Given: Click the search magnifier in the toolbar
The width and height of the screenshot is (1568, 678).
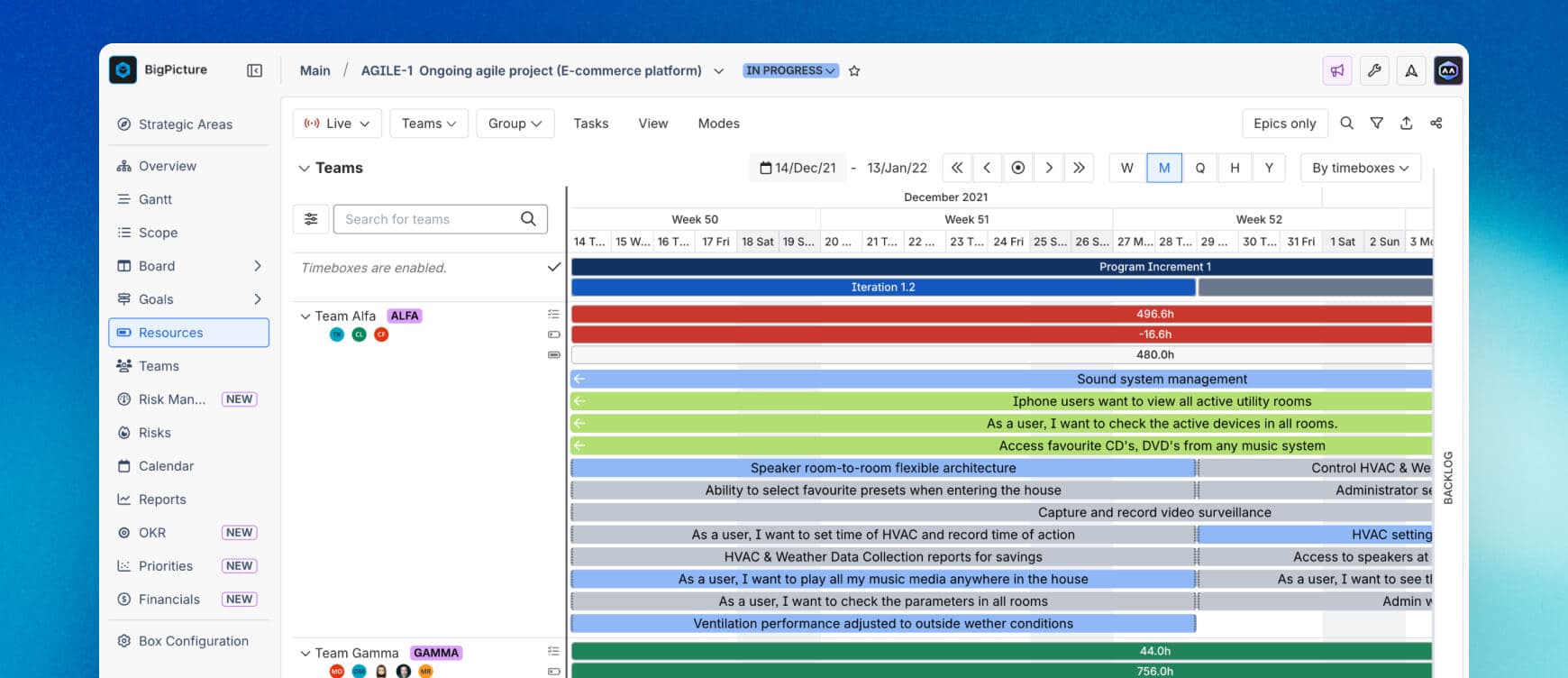Looking at the screenshot, I should point(1346,124).
